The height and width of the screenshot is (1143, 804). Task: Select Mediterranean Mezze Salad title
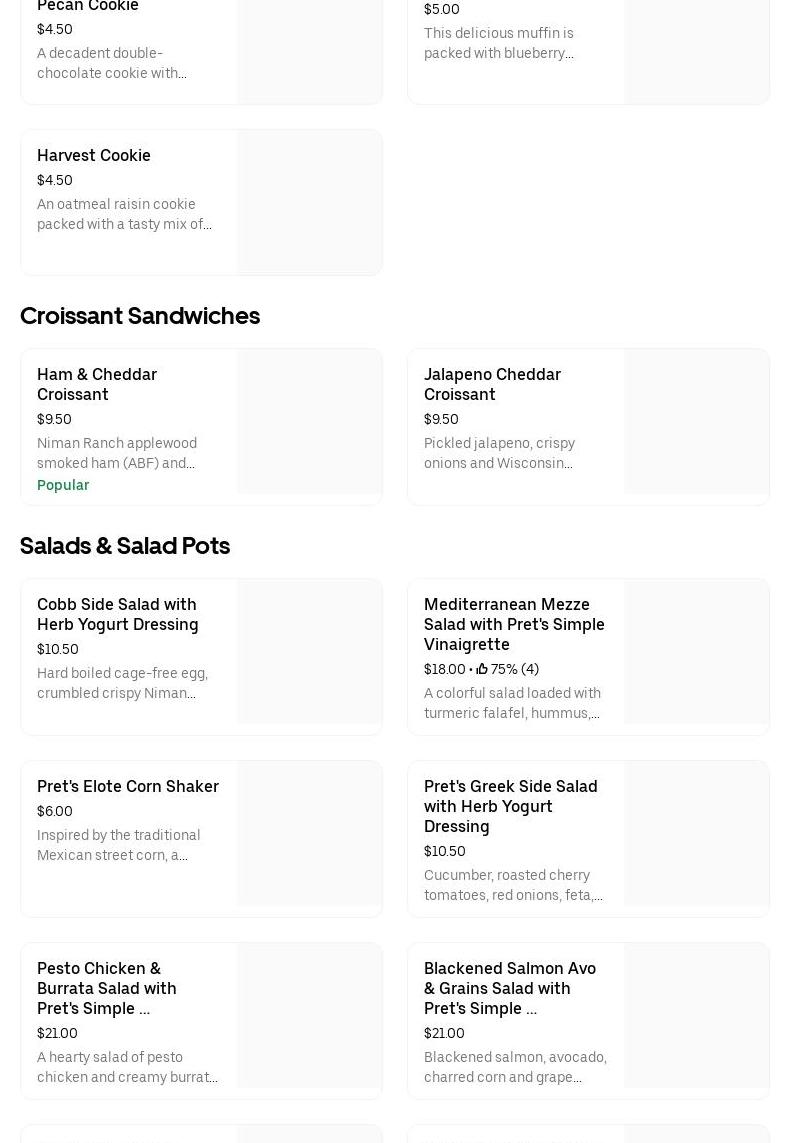point(514,624)
